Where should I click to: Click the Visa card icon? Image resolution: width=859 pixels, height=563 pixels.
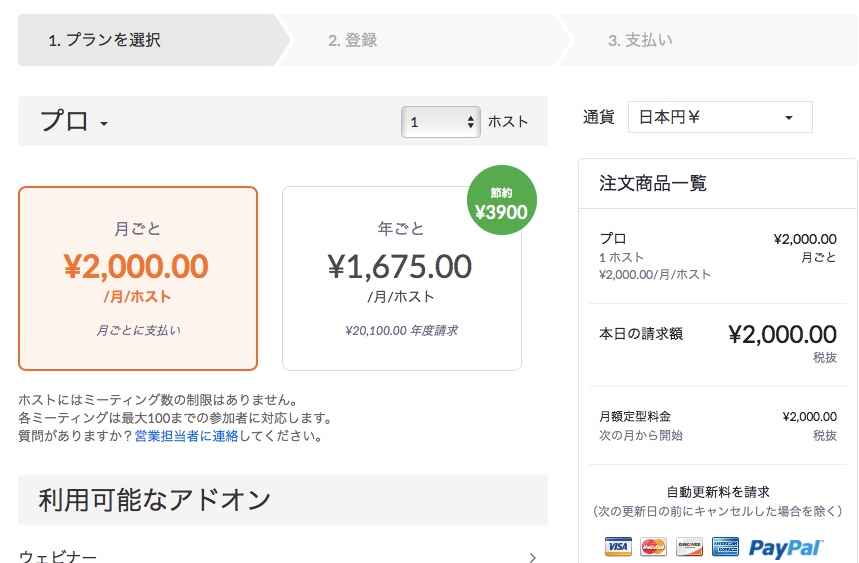618,547
